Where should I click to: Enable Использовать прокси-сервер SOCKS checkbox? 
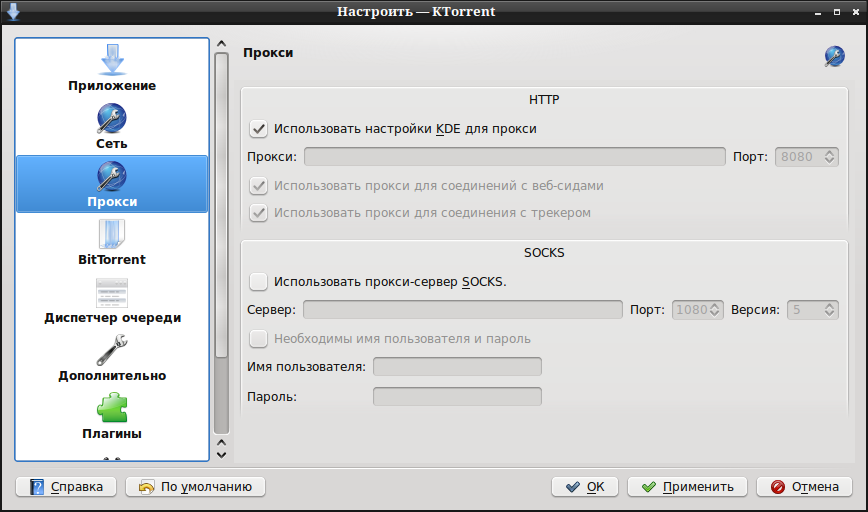(259, 282)
